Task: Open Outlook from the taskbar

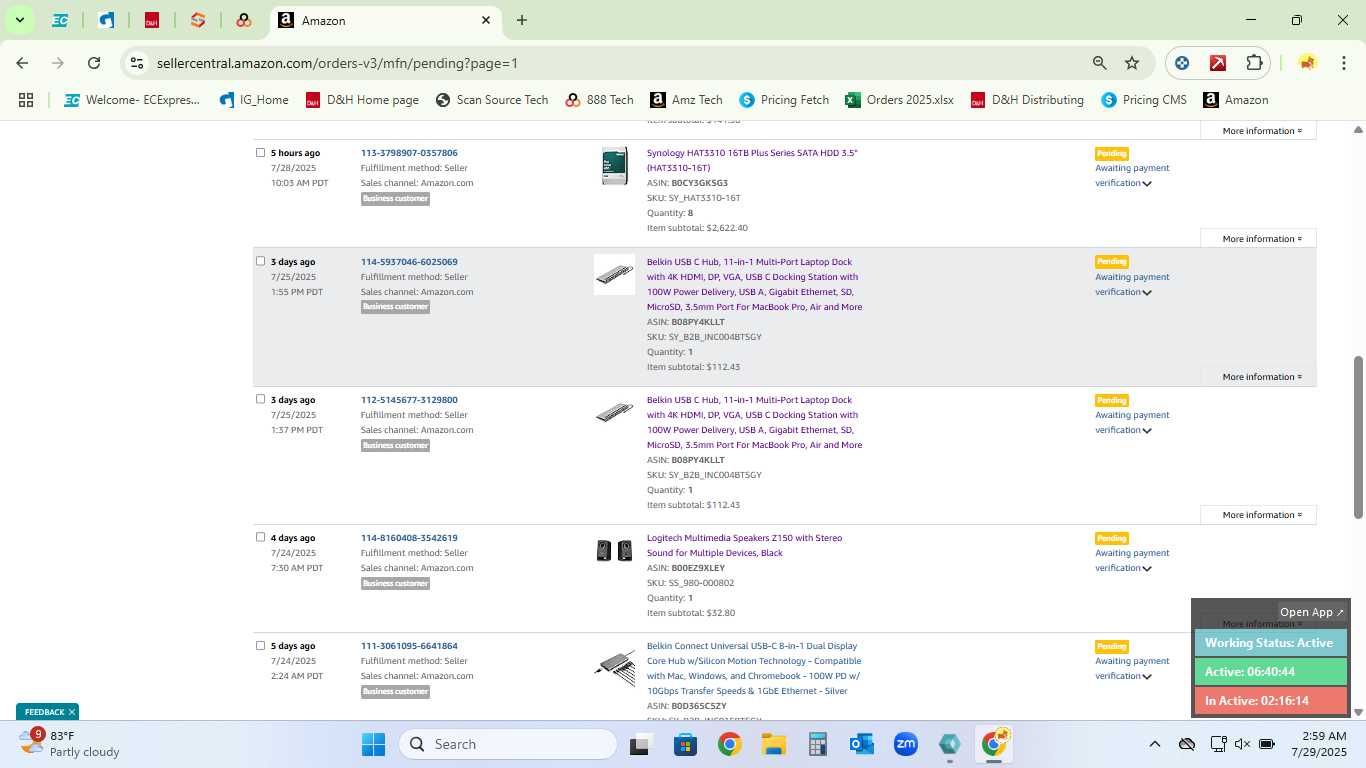Action: point(861,744)
